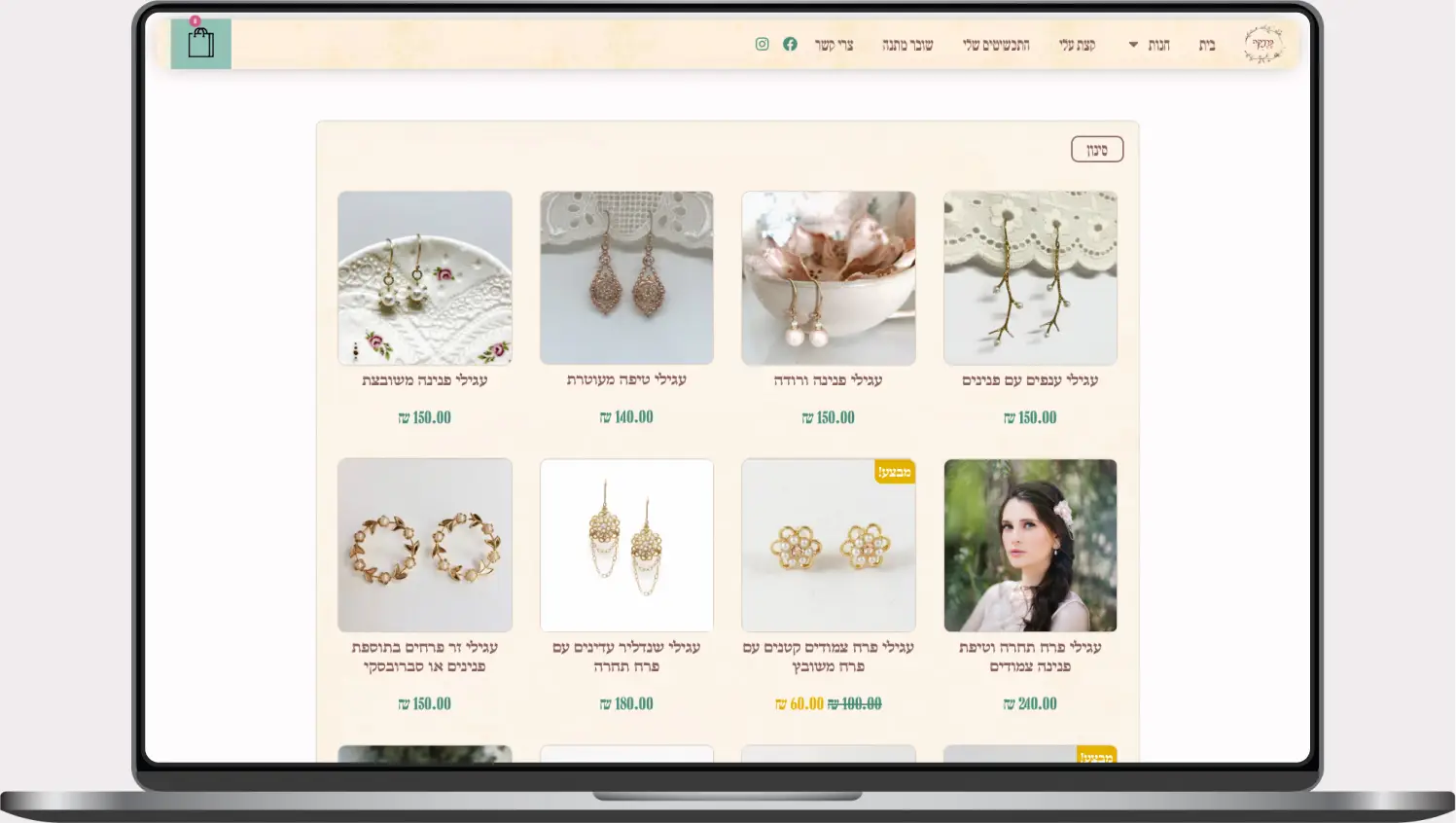Click the 150.00 price under עגילי זר פרחים
This screenshot has width=1456, height=823.
coord(425,703)
